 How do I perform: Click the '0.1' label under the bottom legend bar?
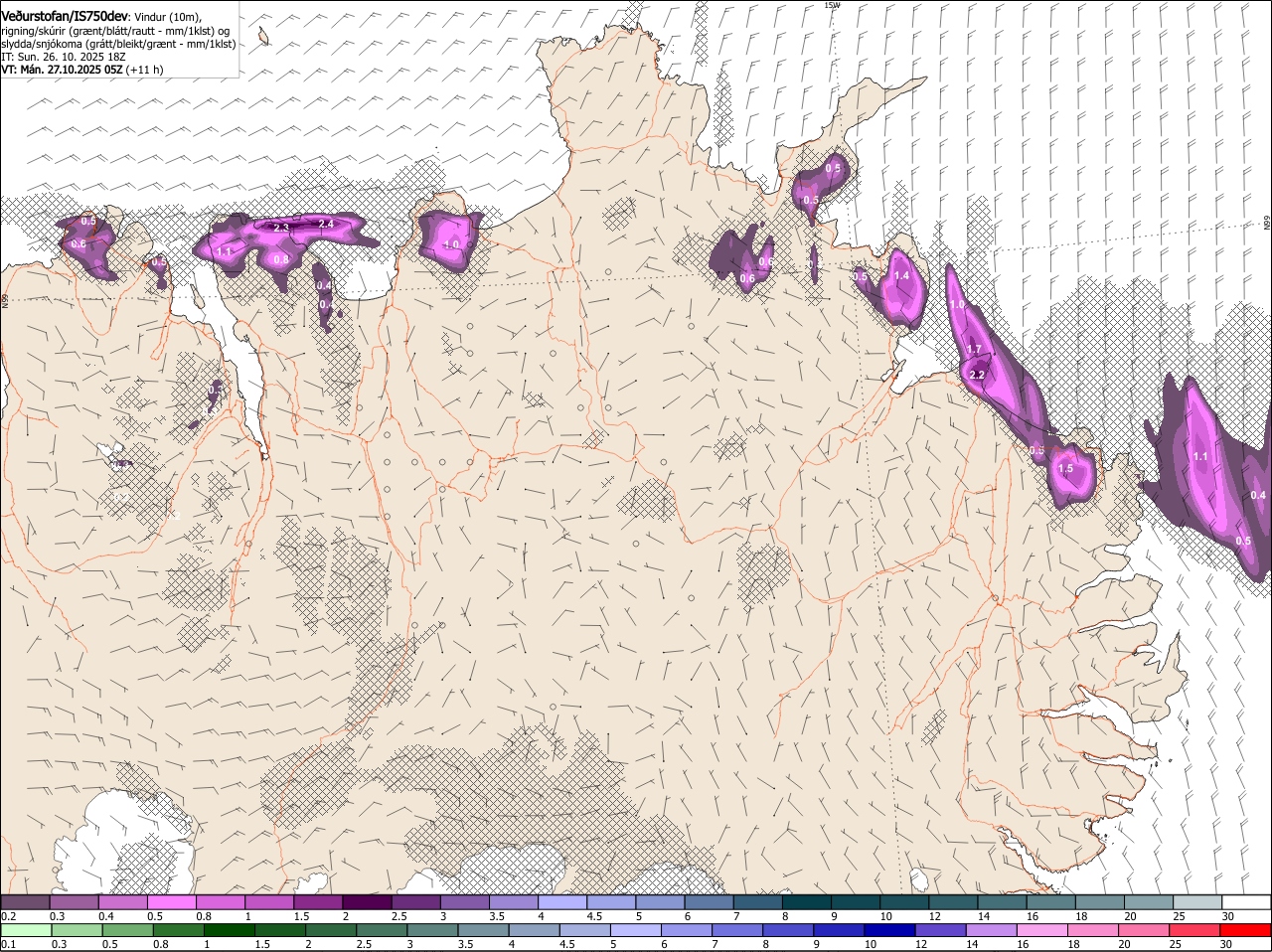(x=8, y=945)
